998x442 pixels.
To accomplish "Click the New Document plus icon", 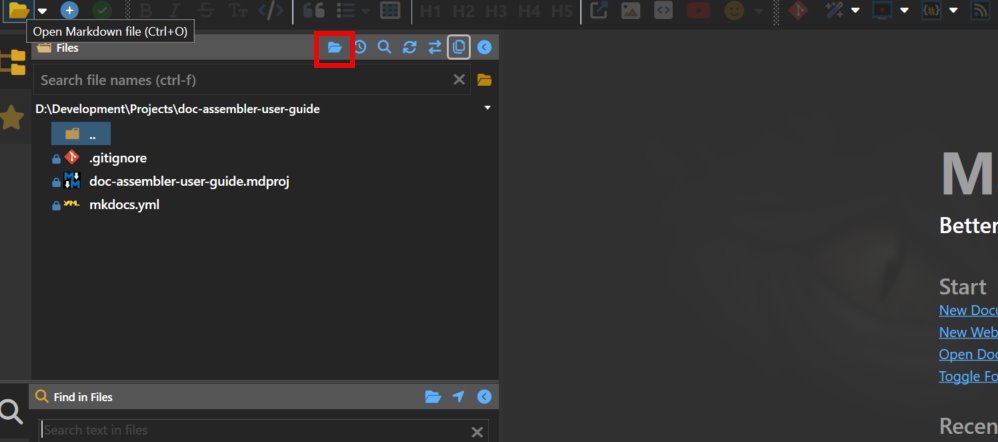I will (x=69, y=10).
